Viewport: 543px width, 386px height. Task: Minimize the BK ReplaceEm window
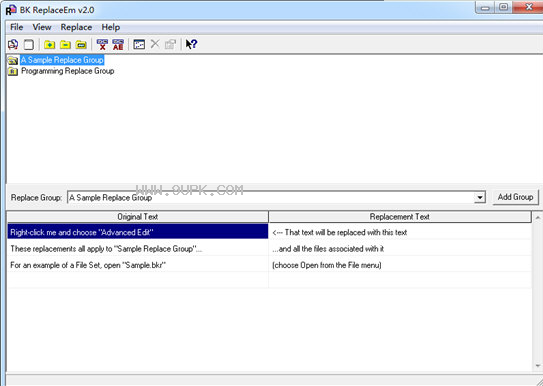[485, 7]
